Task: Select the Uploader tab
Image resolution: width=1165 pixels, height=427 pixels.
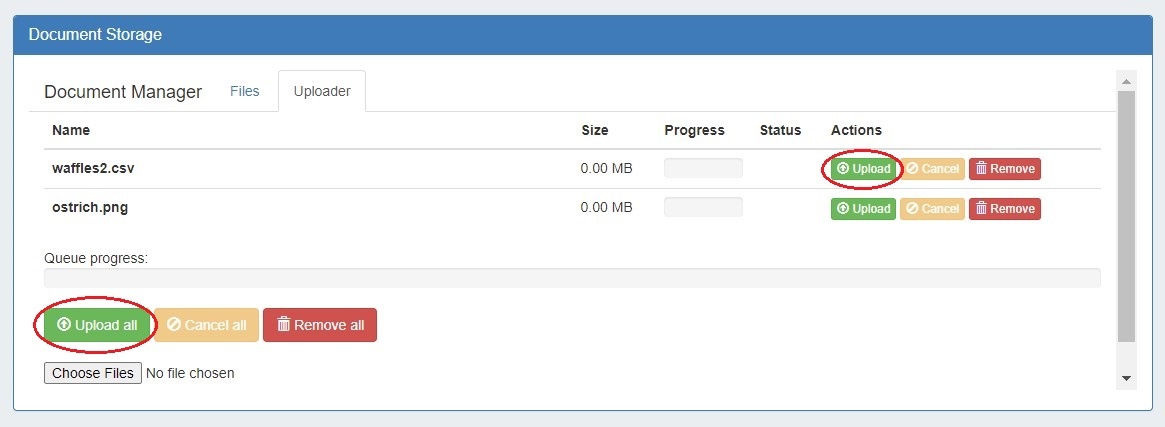Action: coord(322,91)
